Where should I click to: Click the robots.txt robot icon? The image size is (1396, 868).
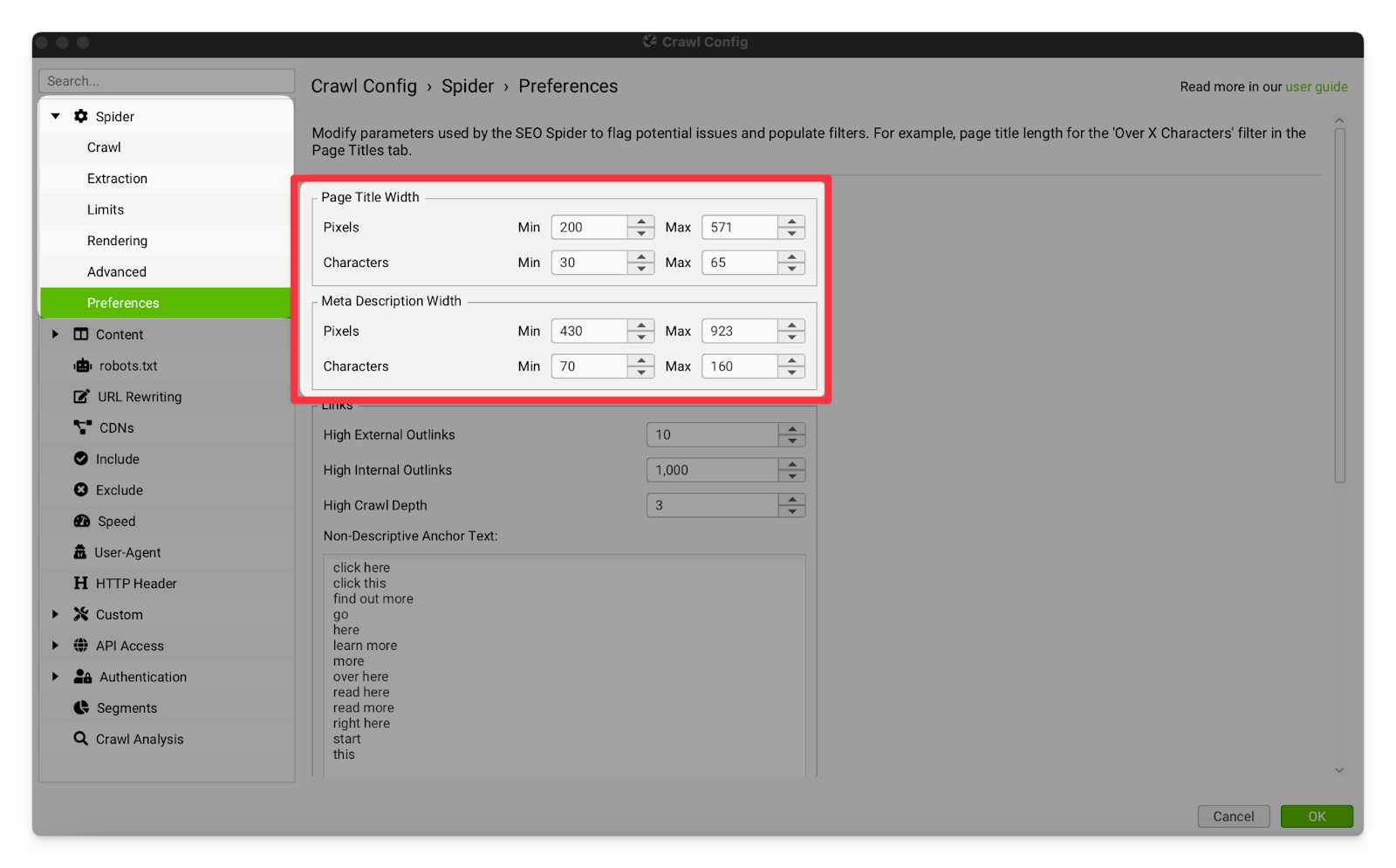(82, 366)
